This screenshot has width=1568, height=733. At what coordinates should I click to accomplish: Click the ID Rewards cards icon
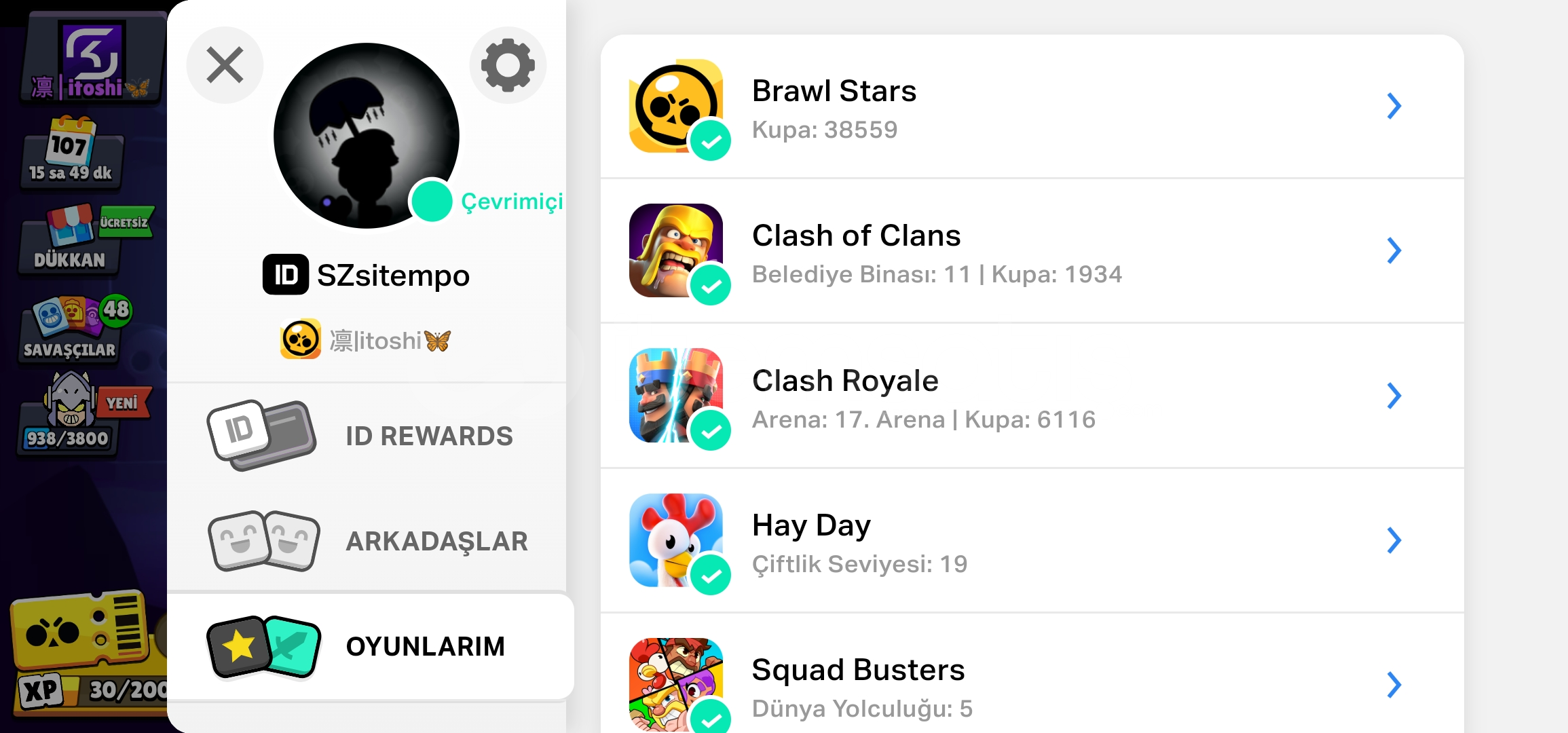[261, 436]
